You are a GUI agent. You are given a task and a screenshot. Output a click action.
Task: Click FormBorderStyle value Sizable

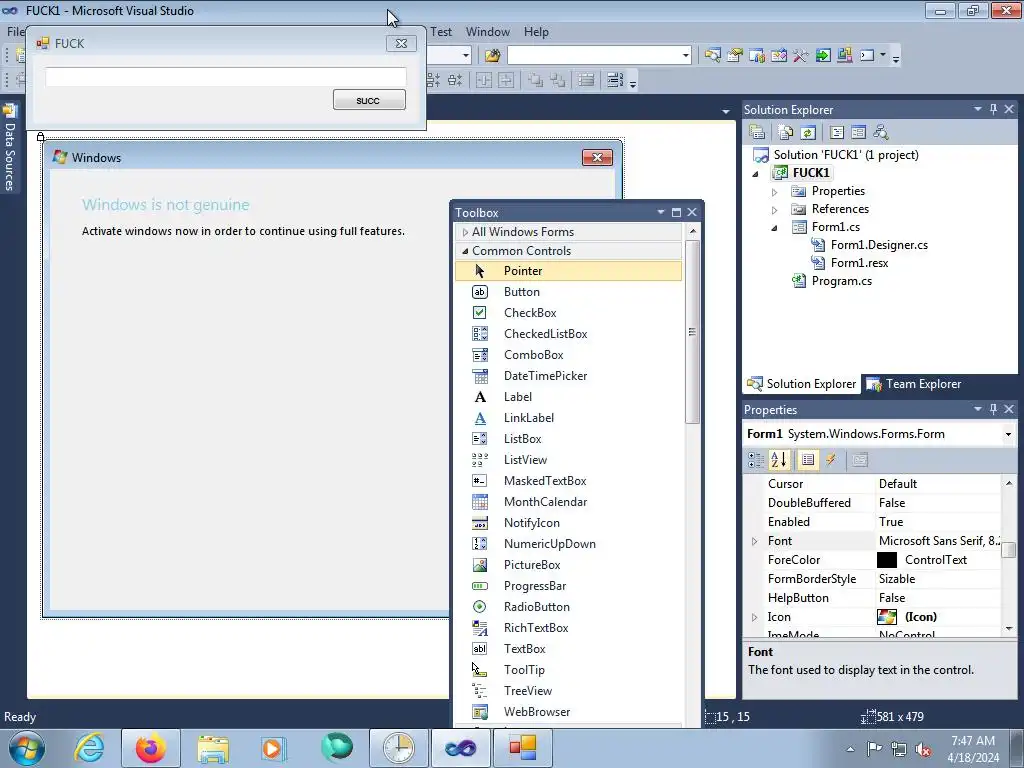click(x=897, y=579)
